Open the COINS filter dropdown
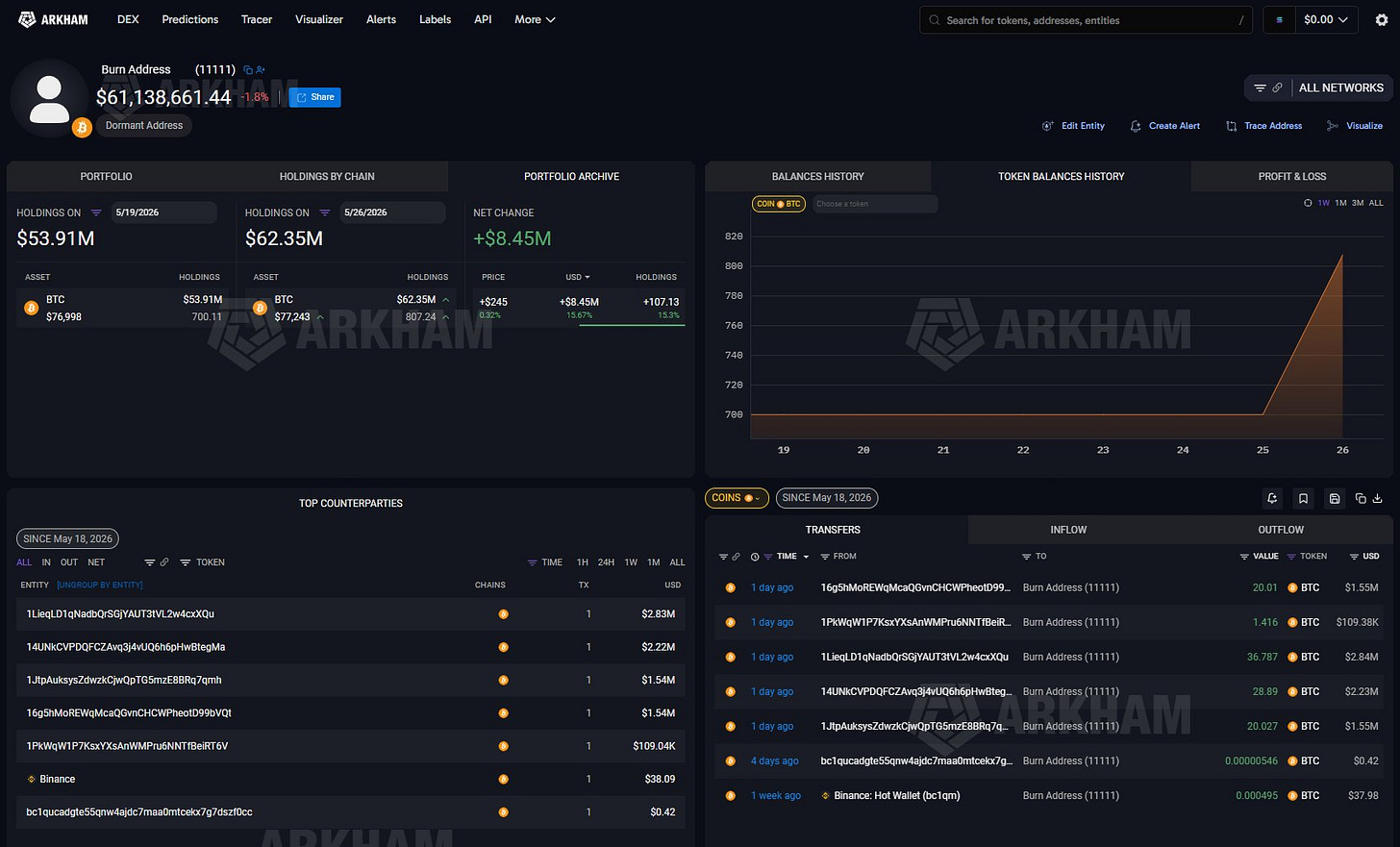1400x847 pixels. pos(737,498)
